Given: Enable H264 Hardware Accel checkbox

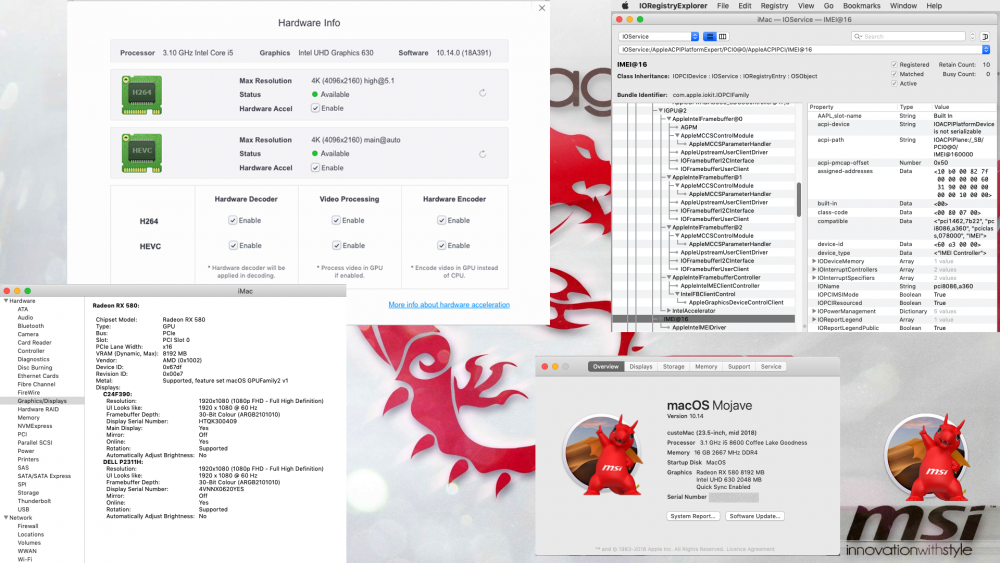Looking at the screenshot, I should pos(315,108).
